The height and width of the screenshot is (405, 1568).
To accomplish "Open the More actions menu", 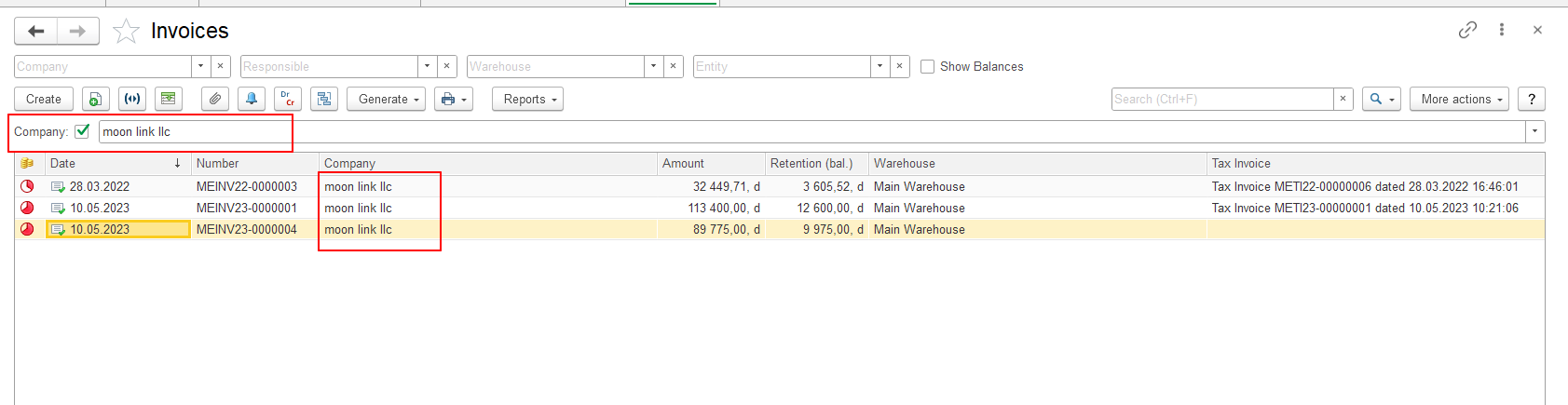I will (x=1460, y=99).
